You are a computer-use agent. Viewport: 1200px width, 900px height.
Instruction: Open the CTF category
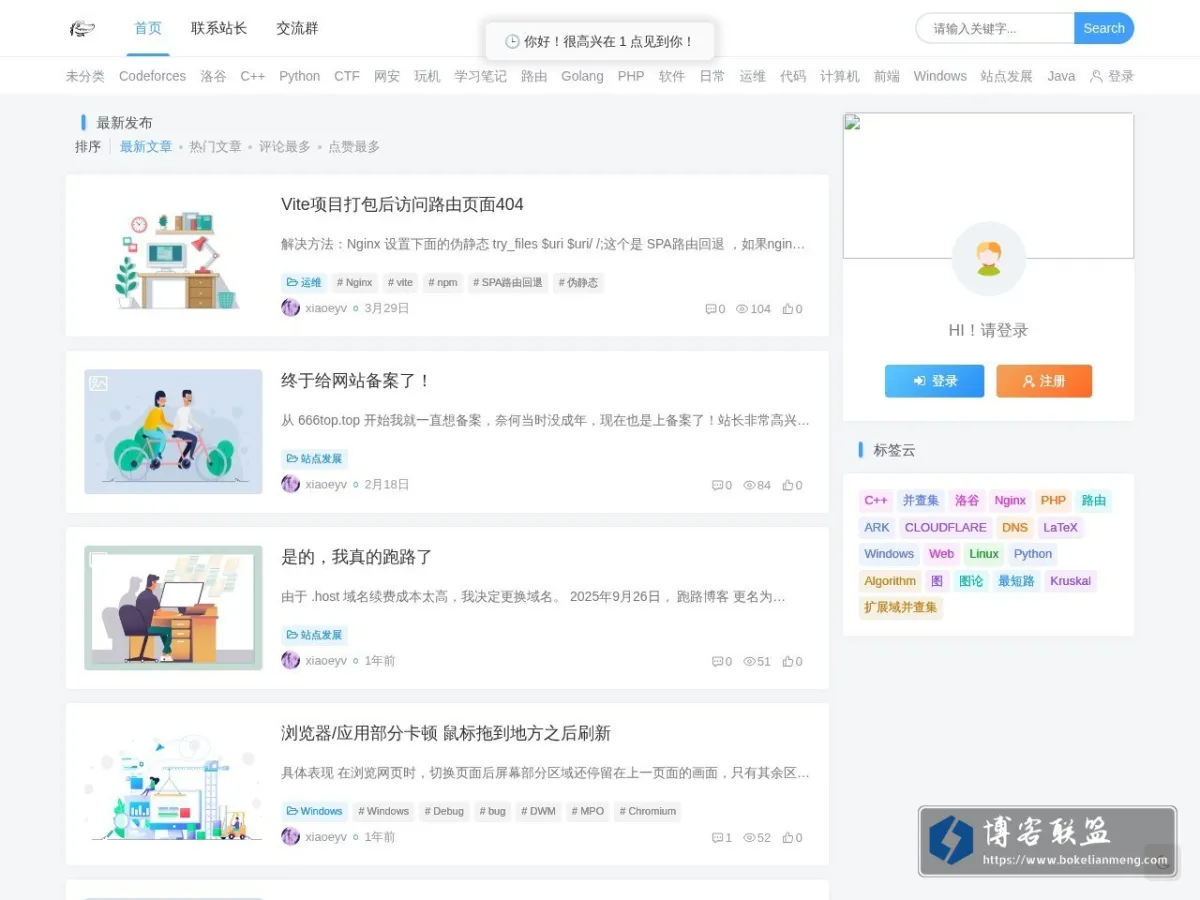point(347,76)
